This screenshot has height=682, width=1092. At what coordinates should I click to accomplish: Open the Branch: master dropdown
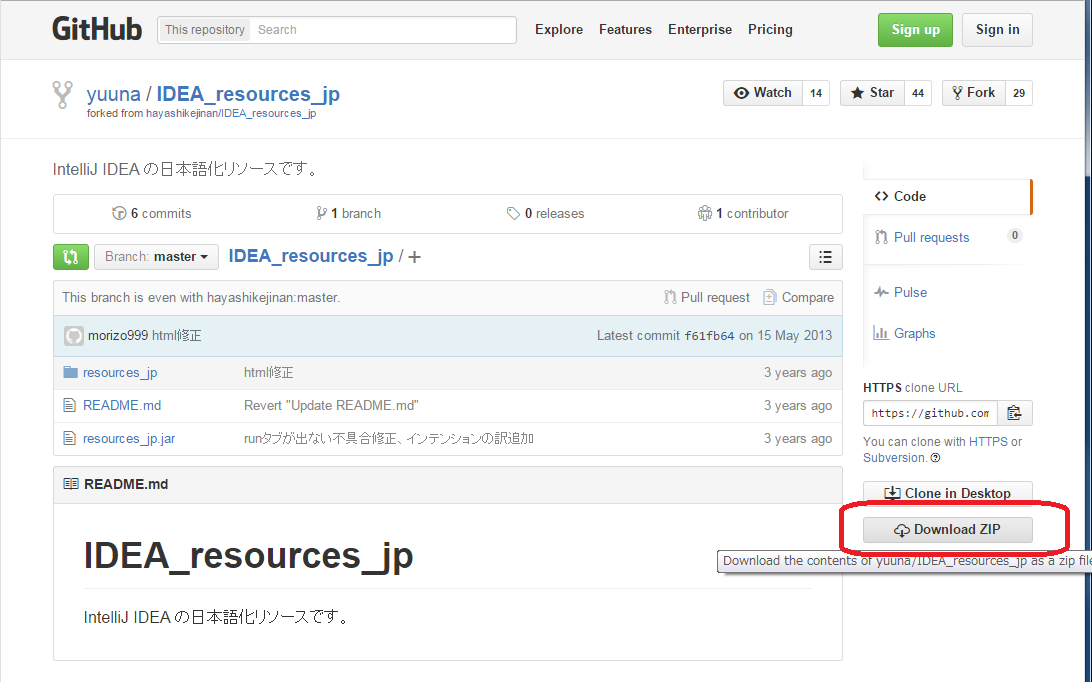pos(156,256)
